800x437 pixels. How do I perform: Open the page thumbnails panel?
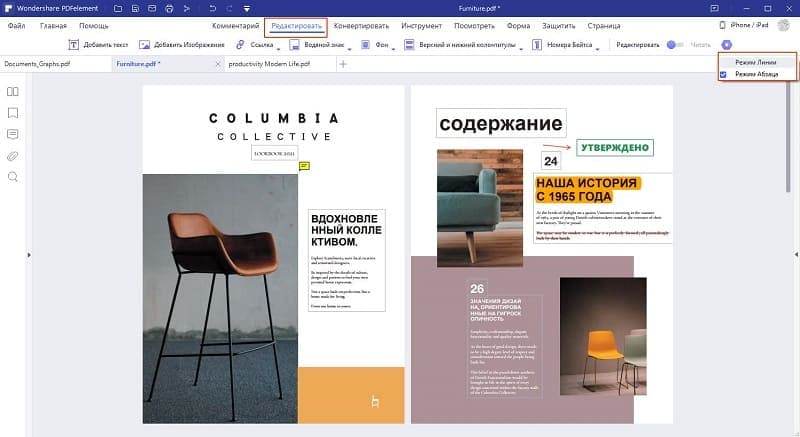tap(13, 91)
